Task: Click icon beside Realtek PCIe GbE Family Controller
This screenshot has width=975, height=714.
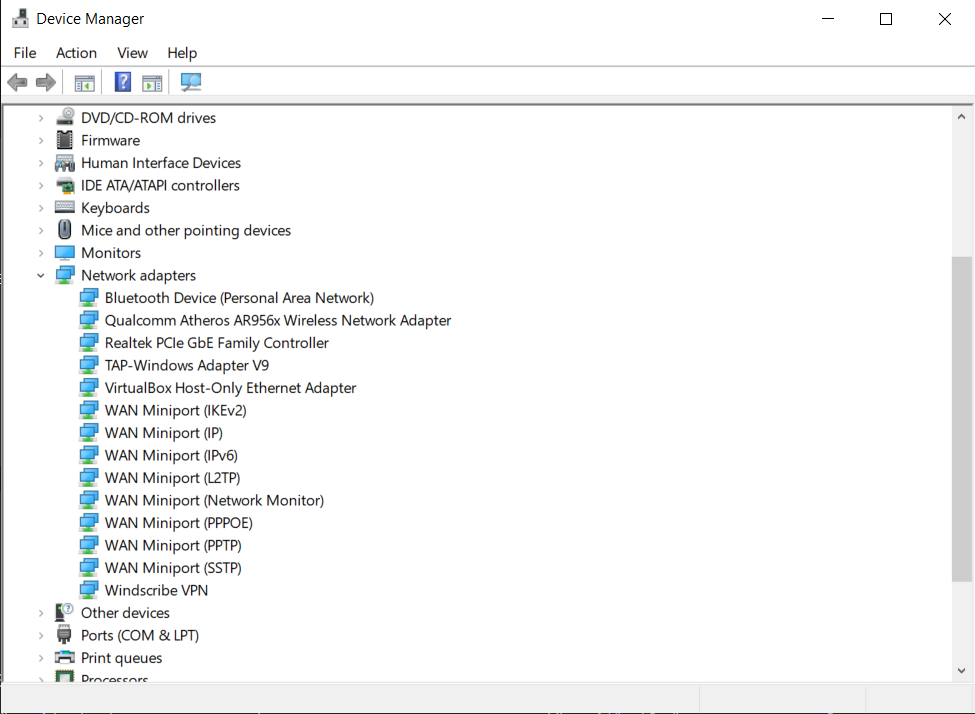Action: 89,343
